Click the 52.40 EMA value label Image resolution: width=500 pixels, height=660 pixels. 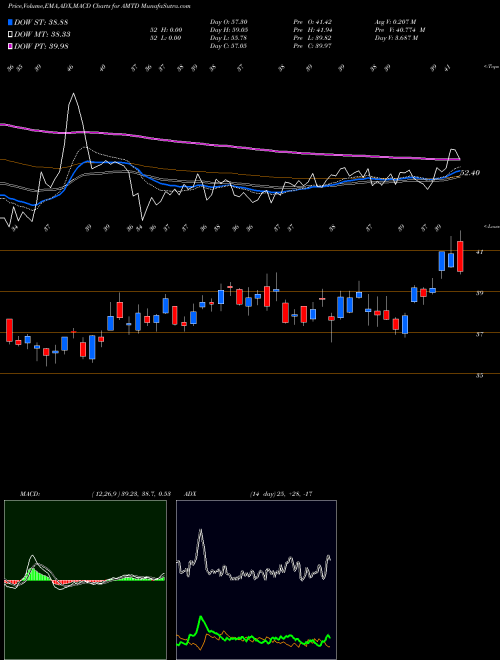coord(470,173)
